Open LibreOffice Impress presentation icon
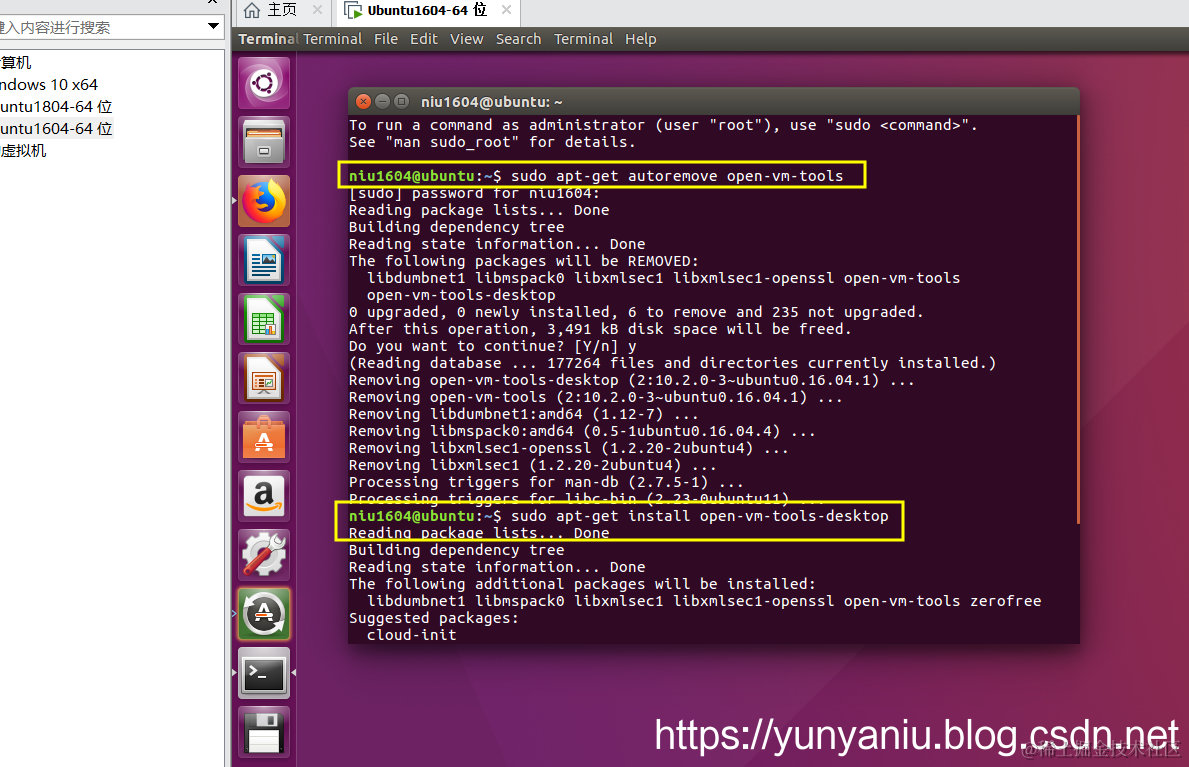Screen dimensions: 1189x767 click(x=264, y=378)
